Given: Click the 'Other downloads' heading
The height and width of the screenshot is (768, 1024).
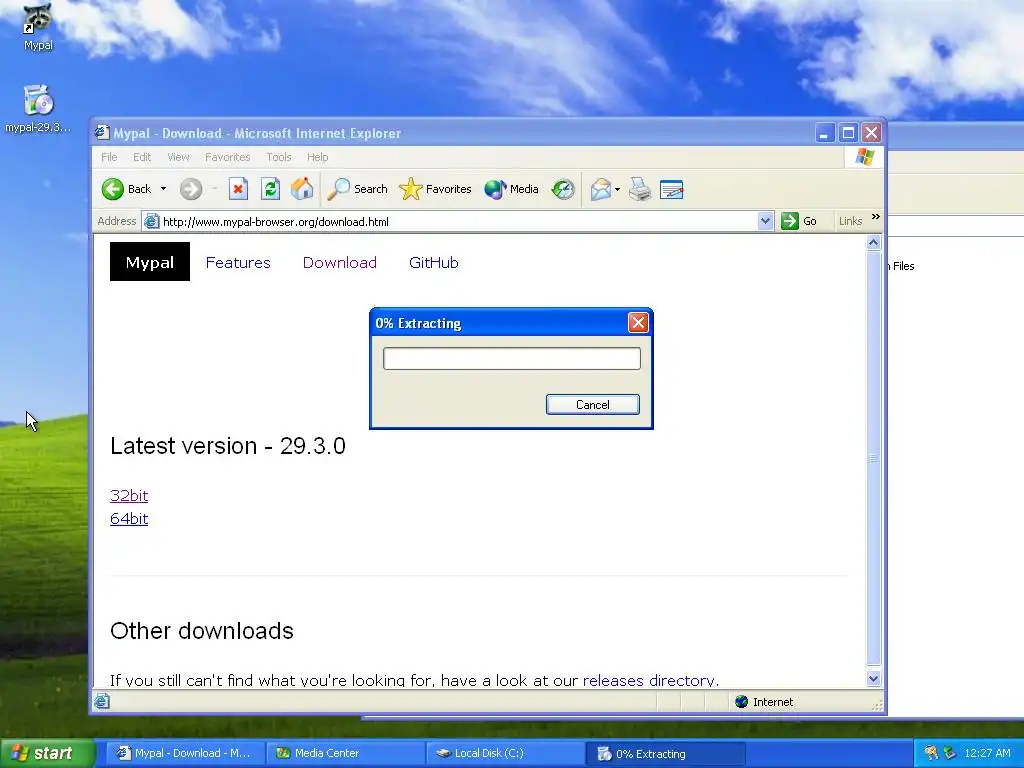Looking at the screenshot, I should (202, 631).
